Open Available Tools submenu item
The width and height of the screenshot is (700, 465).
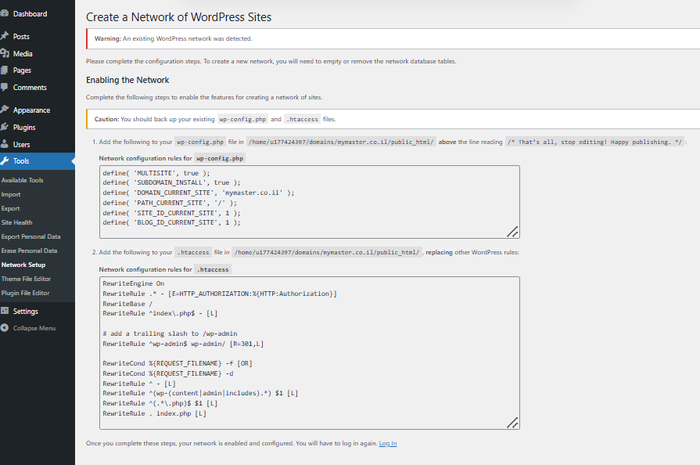point(22,180)
